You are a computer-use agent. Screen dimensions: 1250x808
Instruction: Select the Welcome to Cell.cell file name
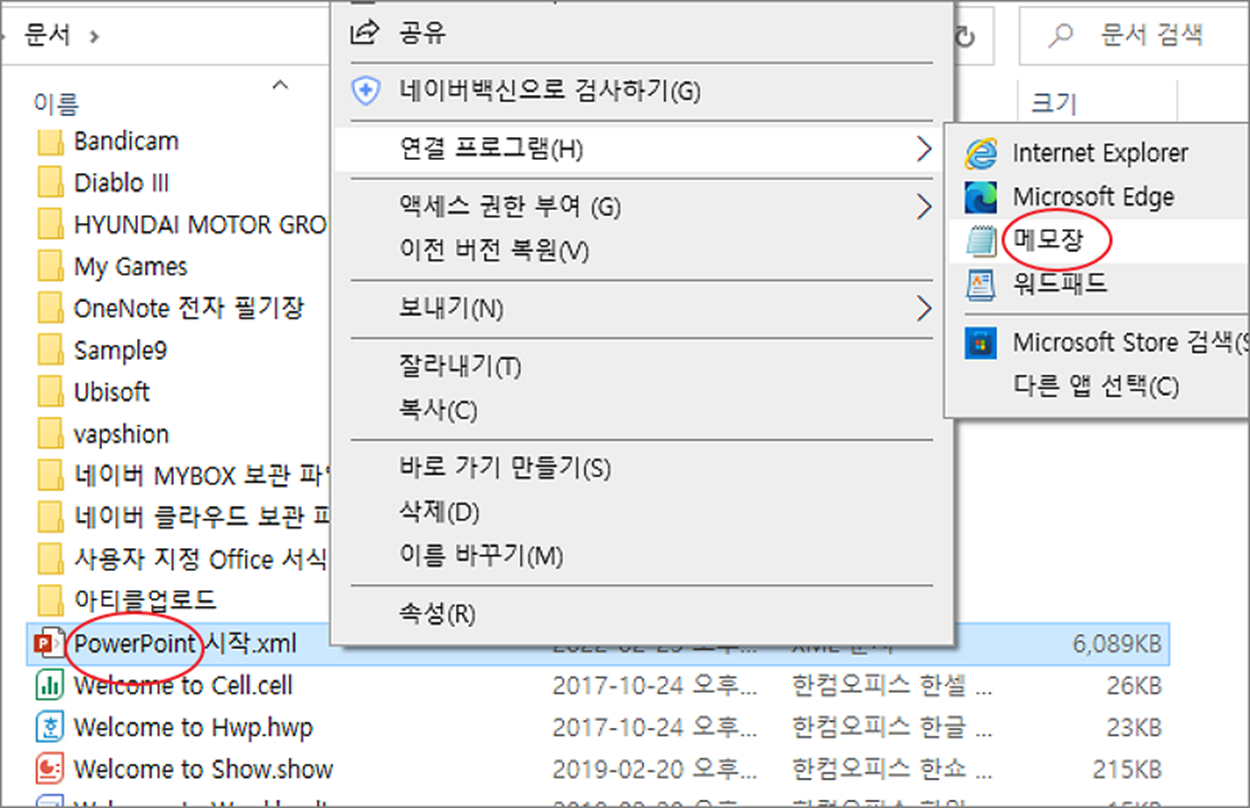tap(183, 686)
